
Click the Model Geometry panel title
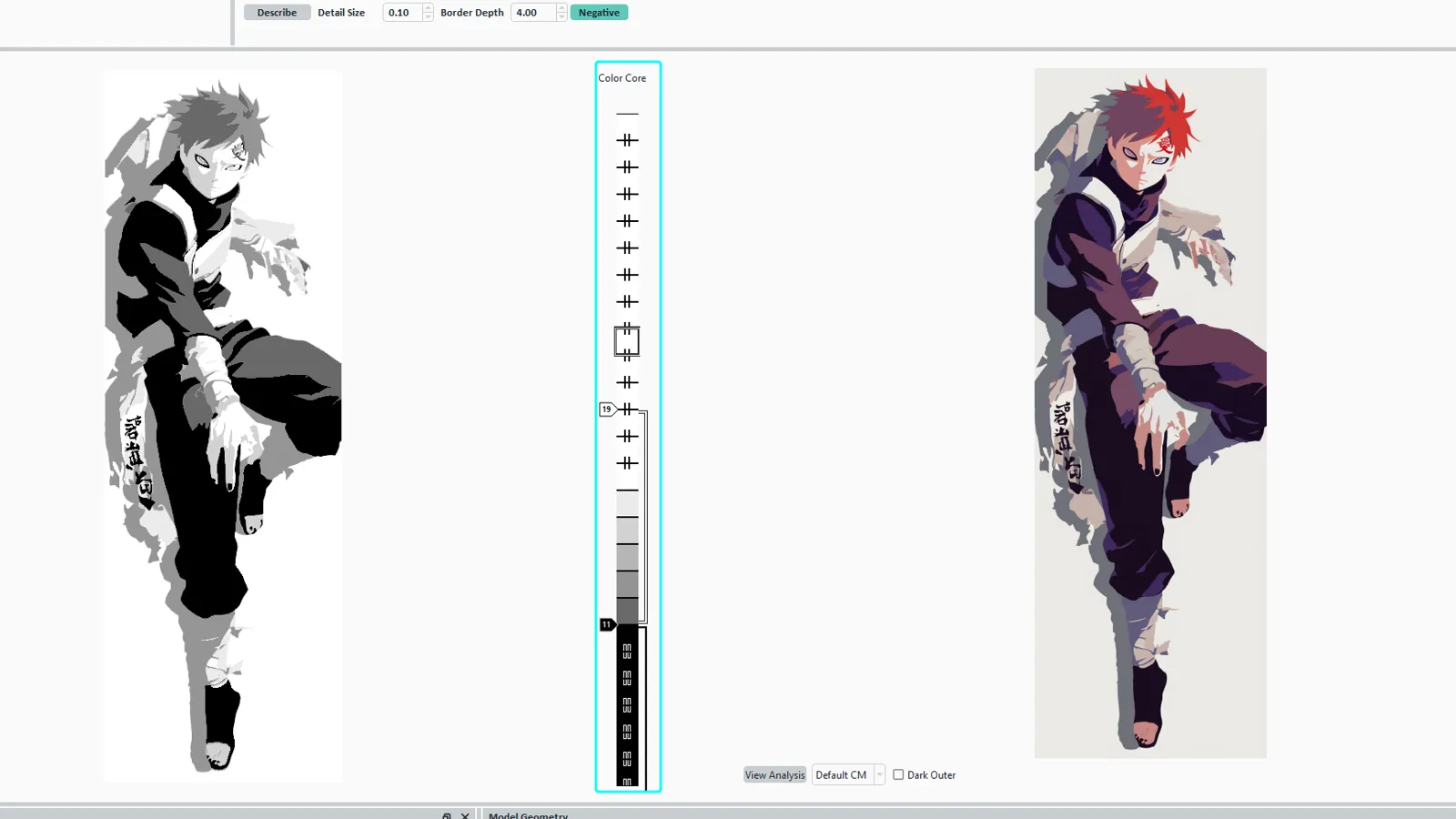click(x=528, y=814)
